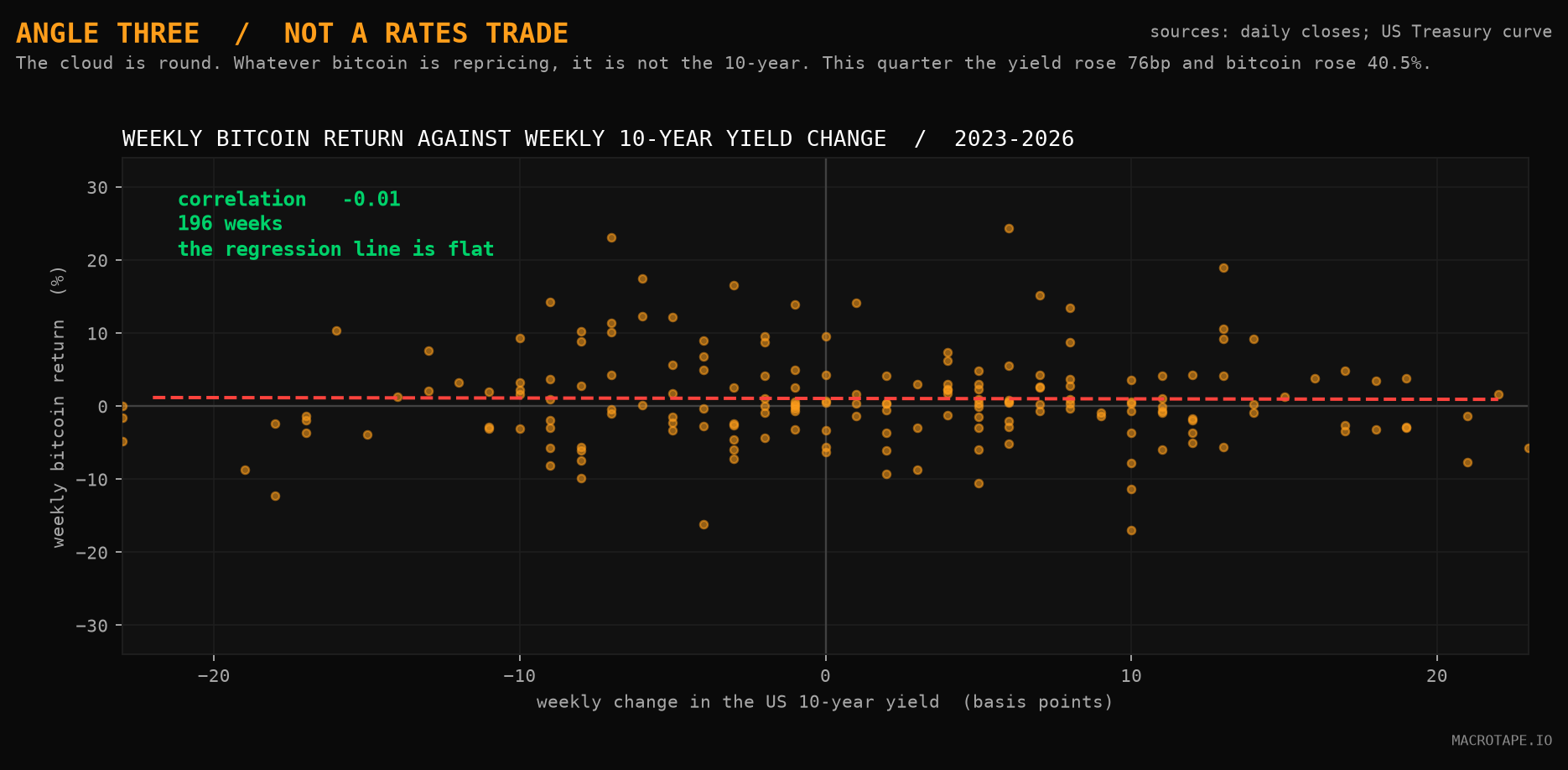1568x770 pixels.
Task: Click the data point near −7bp and 23%
Action: 611,237
